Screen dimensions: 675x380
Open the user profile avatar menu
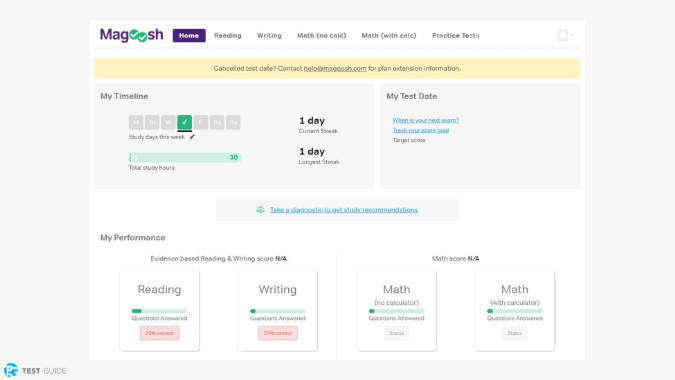565,35
